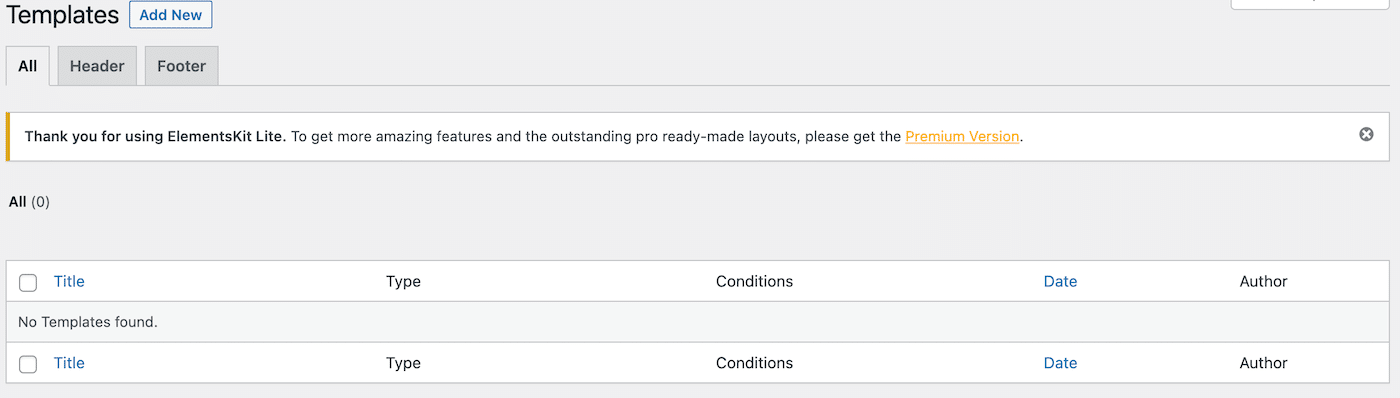Sort by Date in the table header row
Screen dimensions: 1400x398
pyautogui.click(x=1060, y=281)
